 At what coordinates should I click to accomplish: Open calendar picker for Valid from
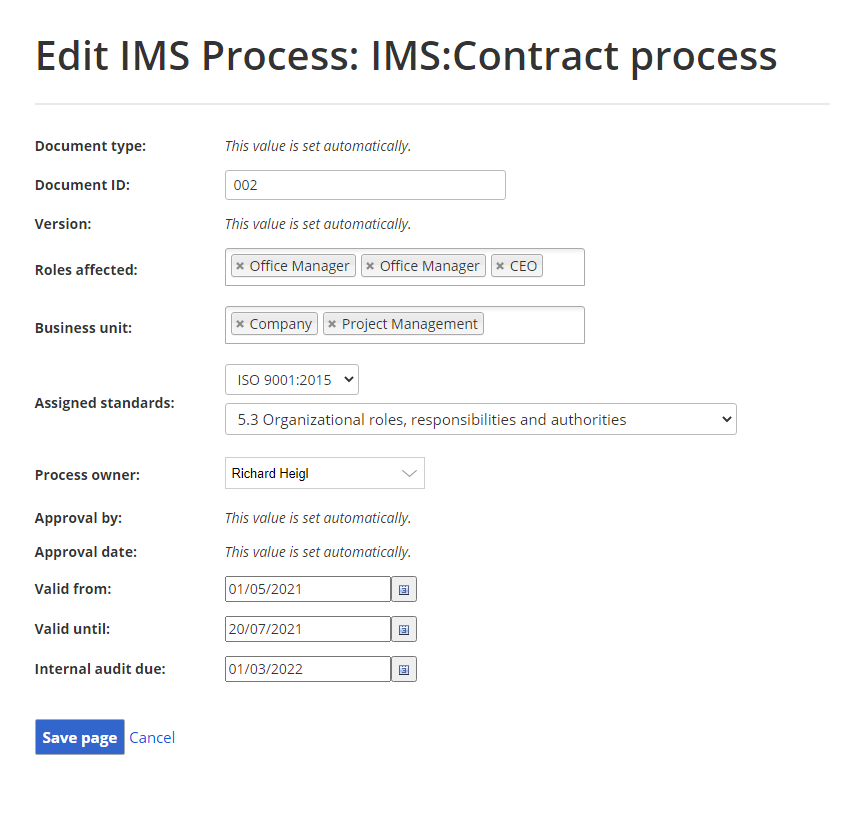click(x=404, y=589)
